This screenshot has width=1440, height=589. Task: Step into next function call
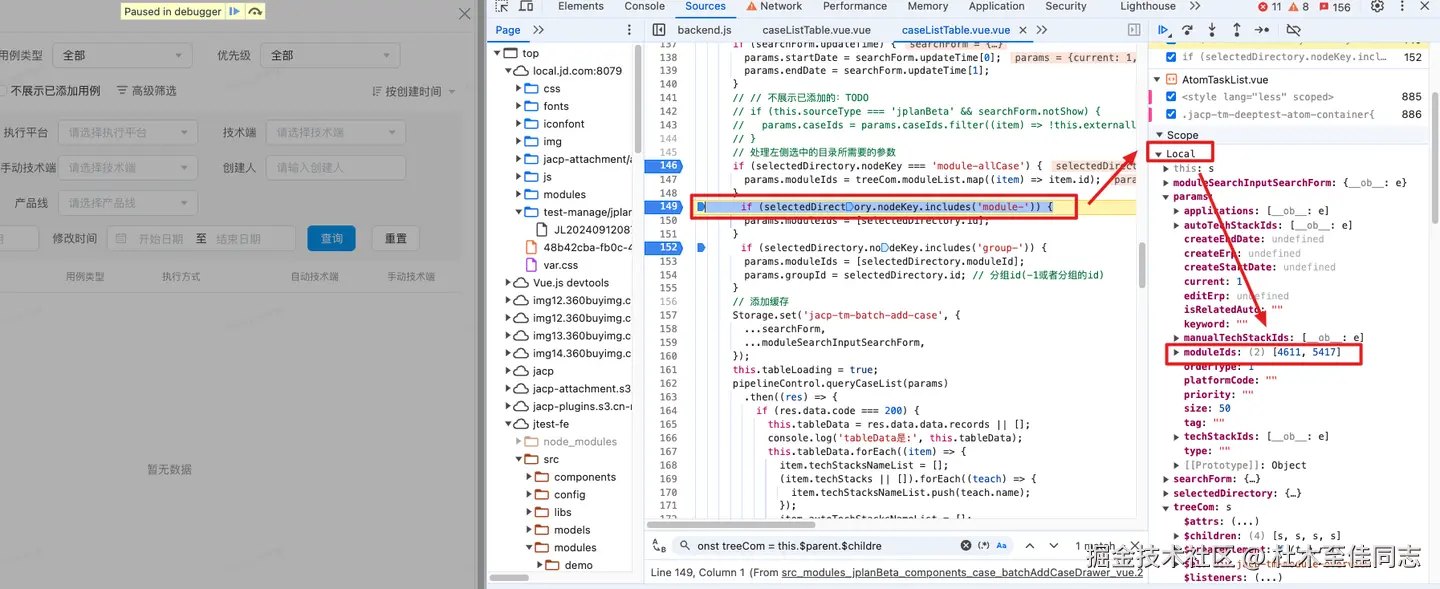(x=1212, y=30)
